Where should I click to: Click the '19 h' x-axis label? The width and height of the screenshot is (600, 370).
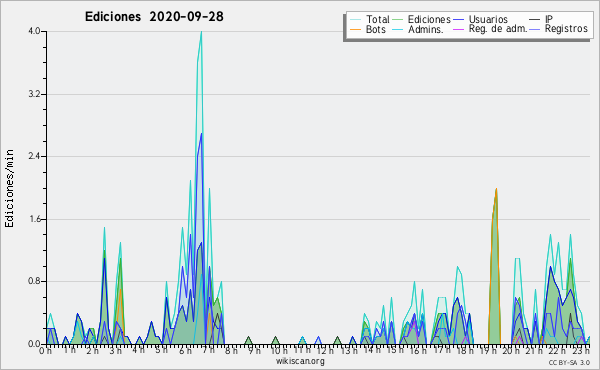coord(488,351)
